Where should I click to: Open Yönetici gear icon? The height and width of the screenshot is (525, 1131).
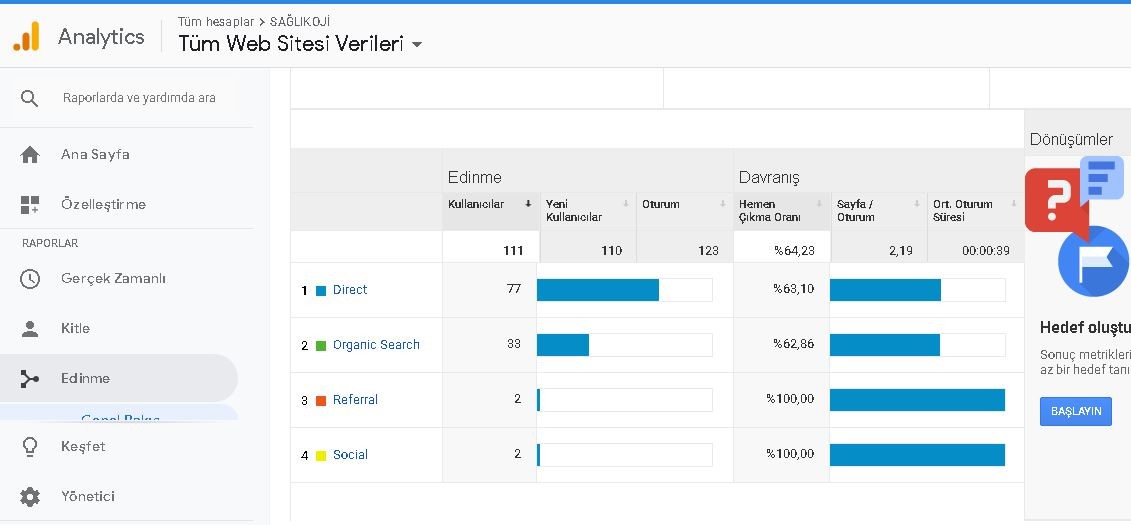[30, 496]
